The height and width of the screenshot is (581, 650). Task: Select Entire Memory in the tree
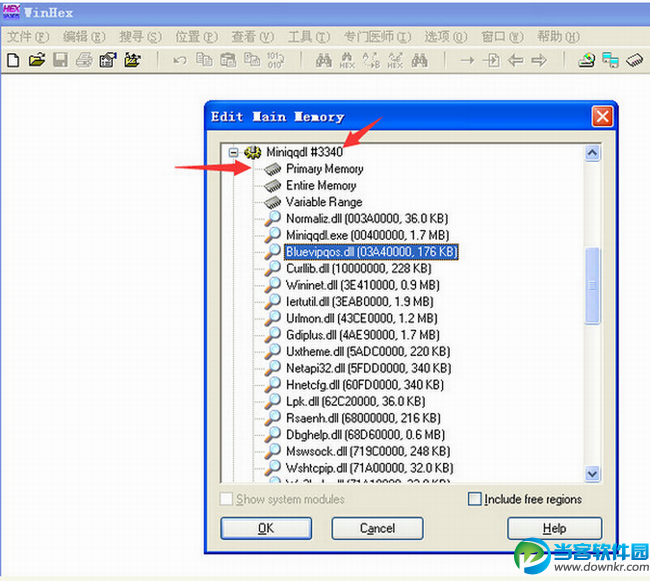(321, 185)
